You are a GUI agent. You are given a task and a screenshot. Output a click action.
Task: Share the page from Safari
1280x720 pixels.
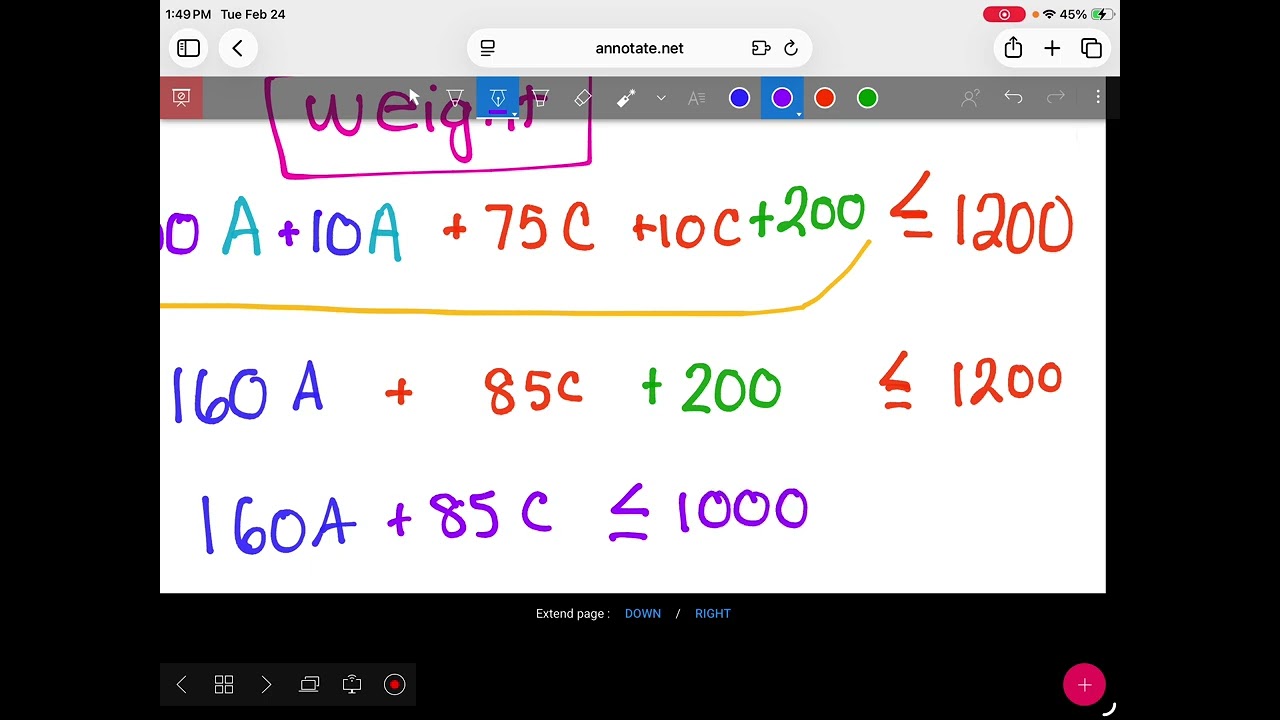[x=1013, y=48]
